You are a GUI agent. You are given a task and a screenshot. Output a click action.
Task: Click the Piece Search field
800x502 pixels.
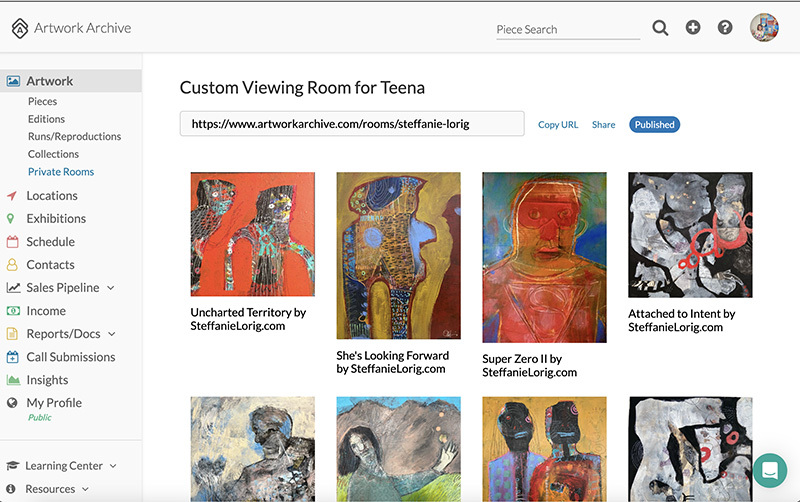pyautogui.click(x=567, y=30)
